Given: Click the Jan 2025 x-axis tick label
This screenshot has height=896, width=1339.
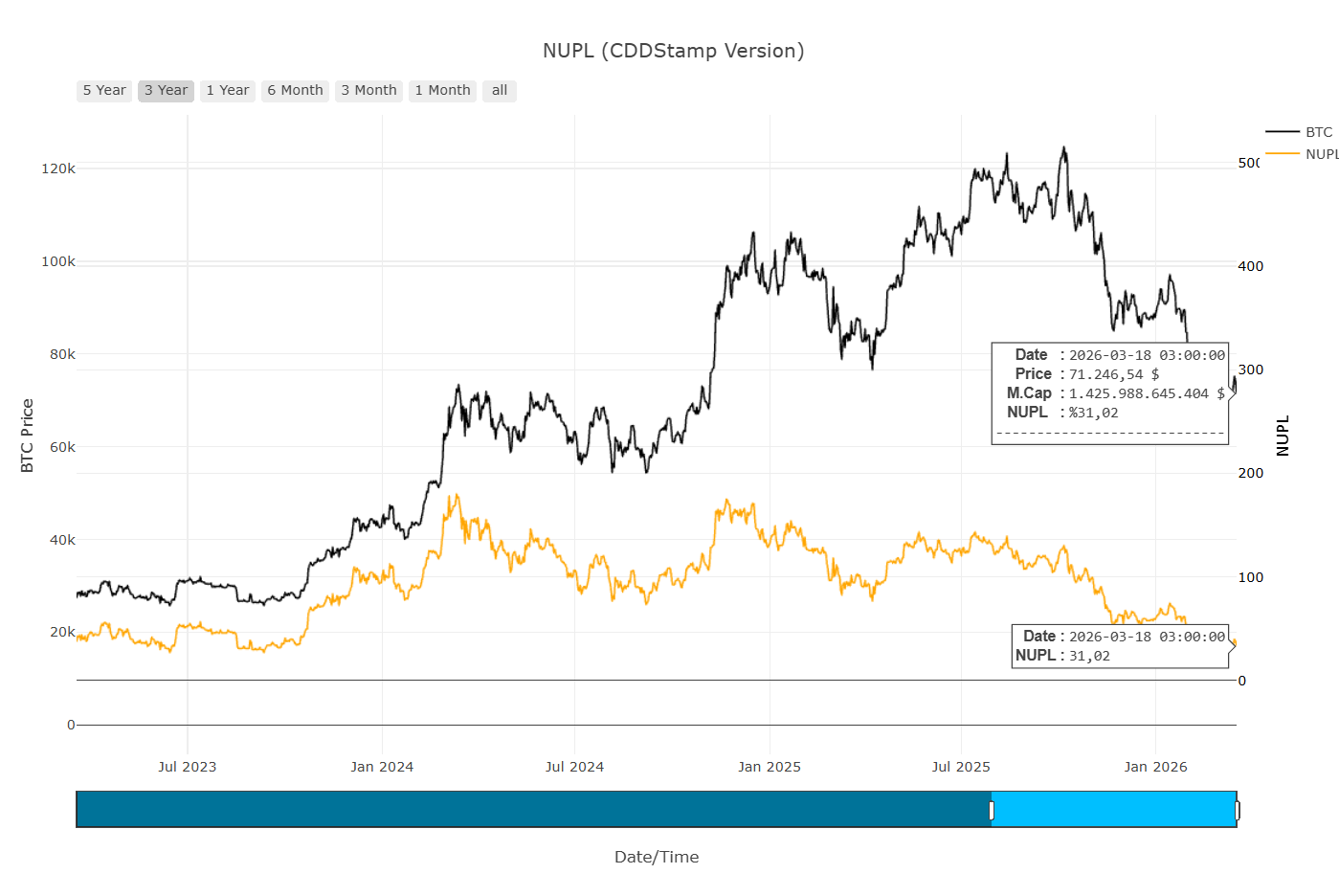Looking at the screenshot, I should [770, 767].
